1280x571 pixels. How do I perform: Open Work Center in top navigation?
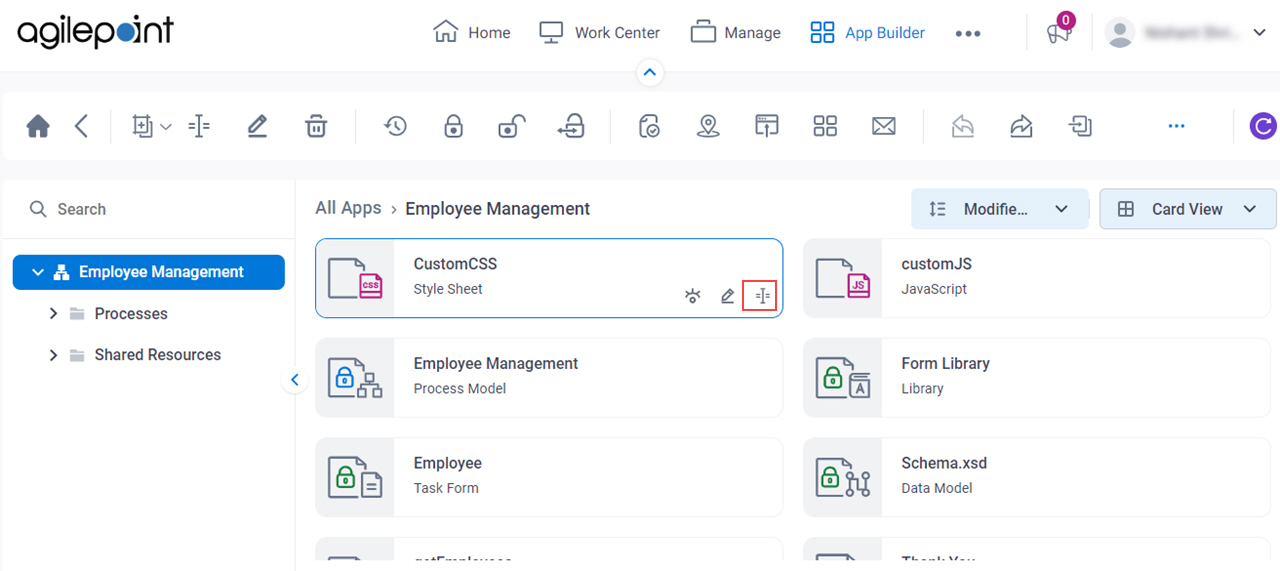(x=600, y=32)
